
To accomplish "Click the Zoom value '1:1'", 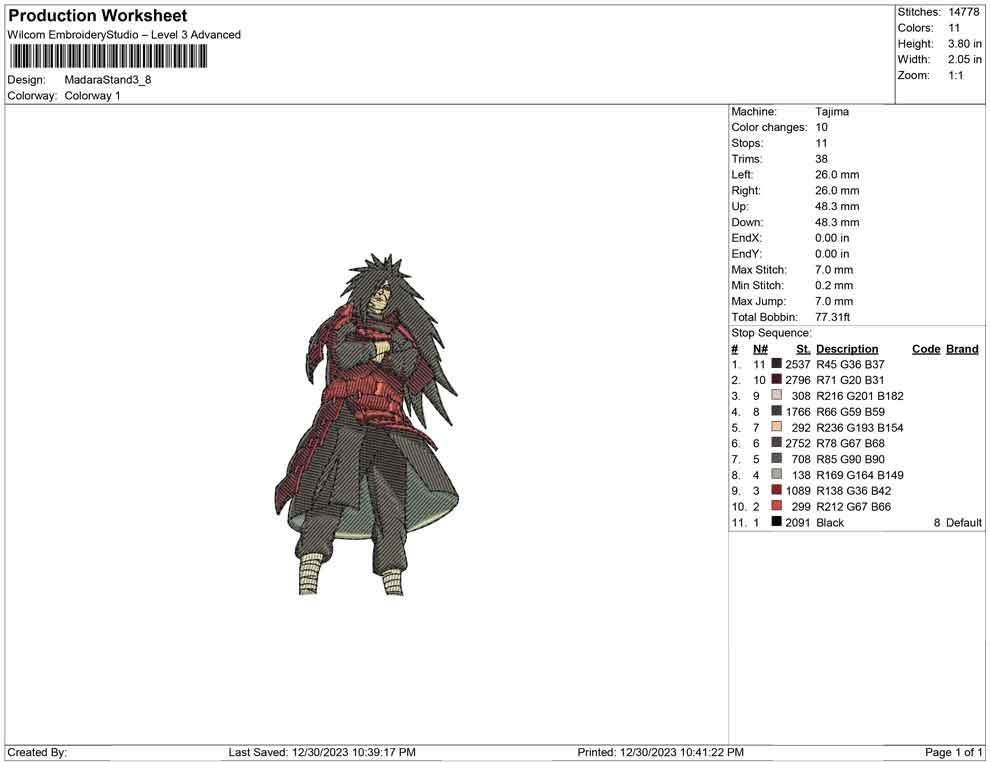I will [x=956, y=75].
